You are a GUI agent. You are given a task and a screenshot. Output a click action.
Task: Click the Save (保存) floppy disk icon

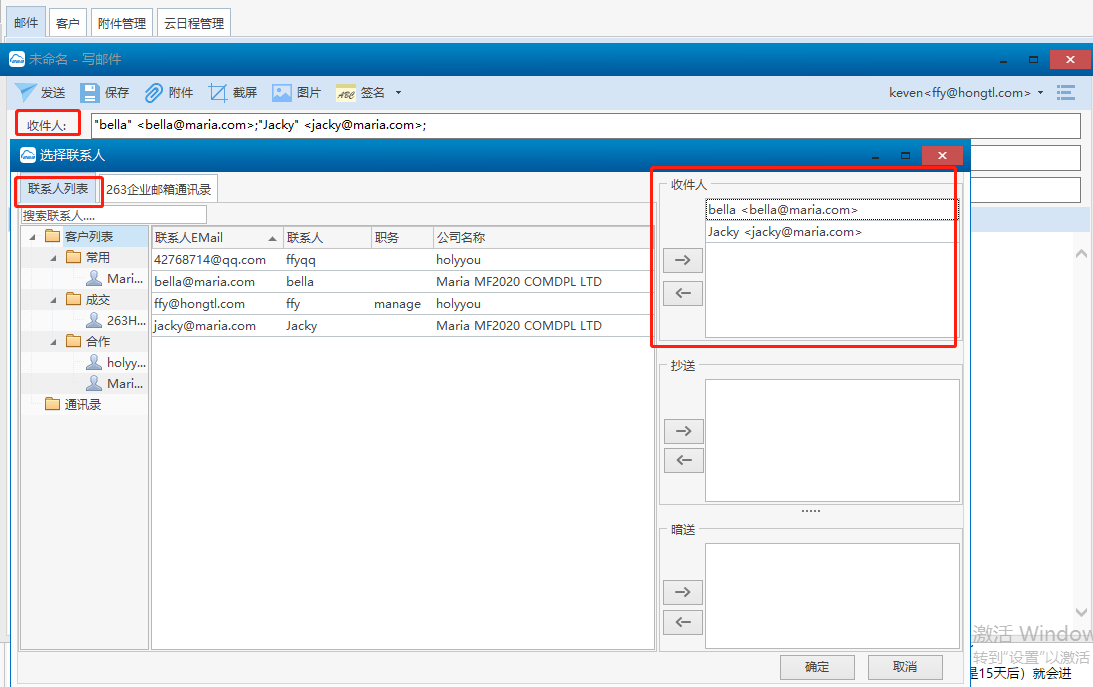(x=90, y=93)
